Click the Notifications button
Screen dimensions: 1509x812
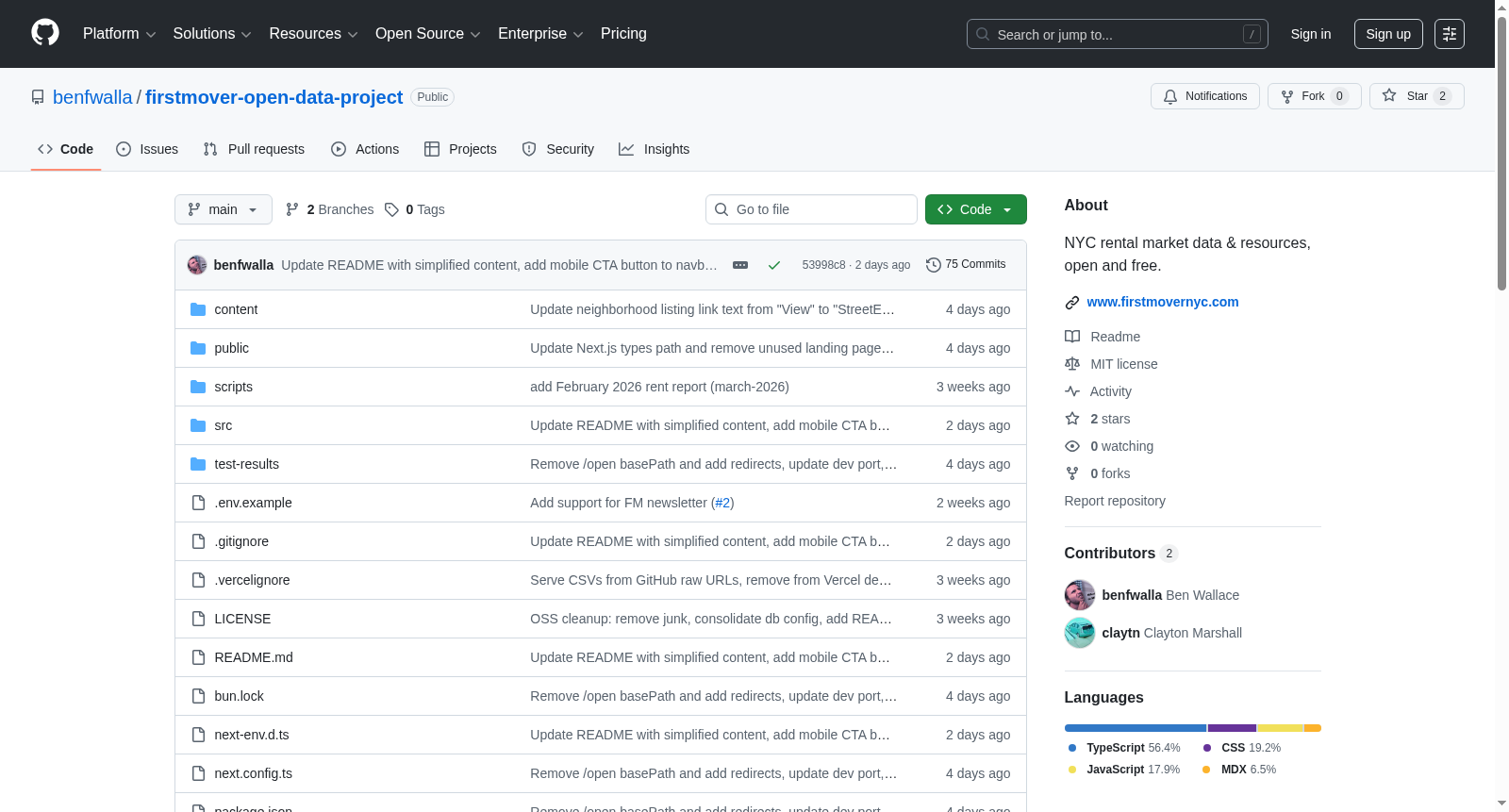click(1205, 96)
